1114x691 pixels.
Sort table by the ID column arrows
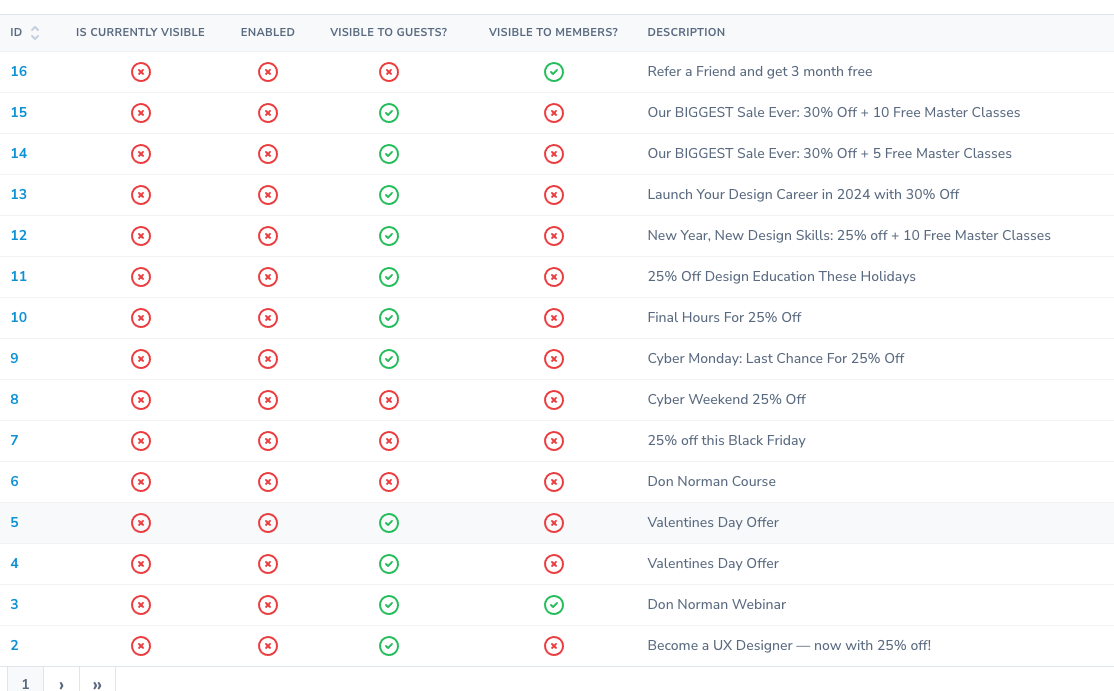click(x=35, y=33)
